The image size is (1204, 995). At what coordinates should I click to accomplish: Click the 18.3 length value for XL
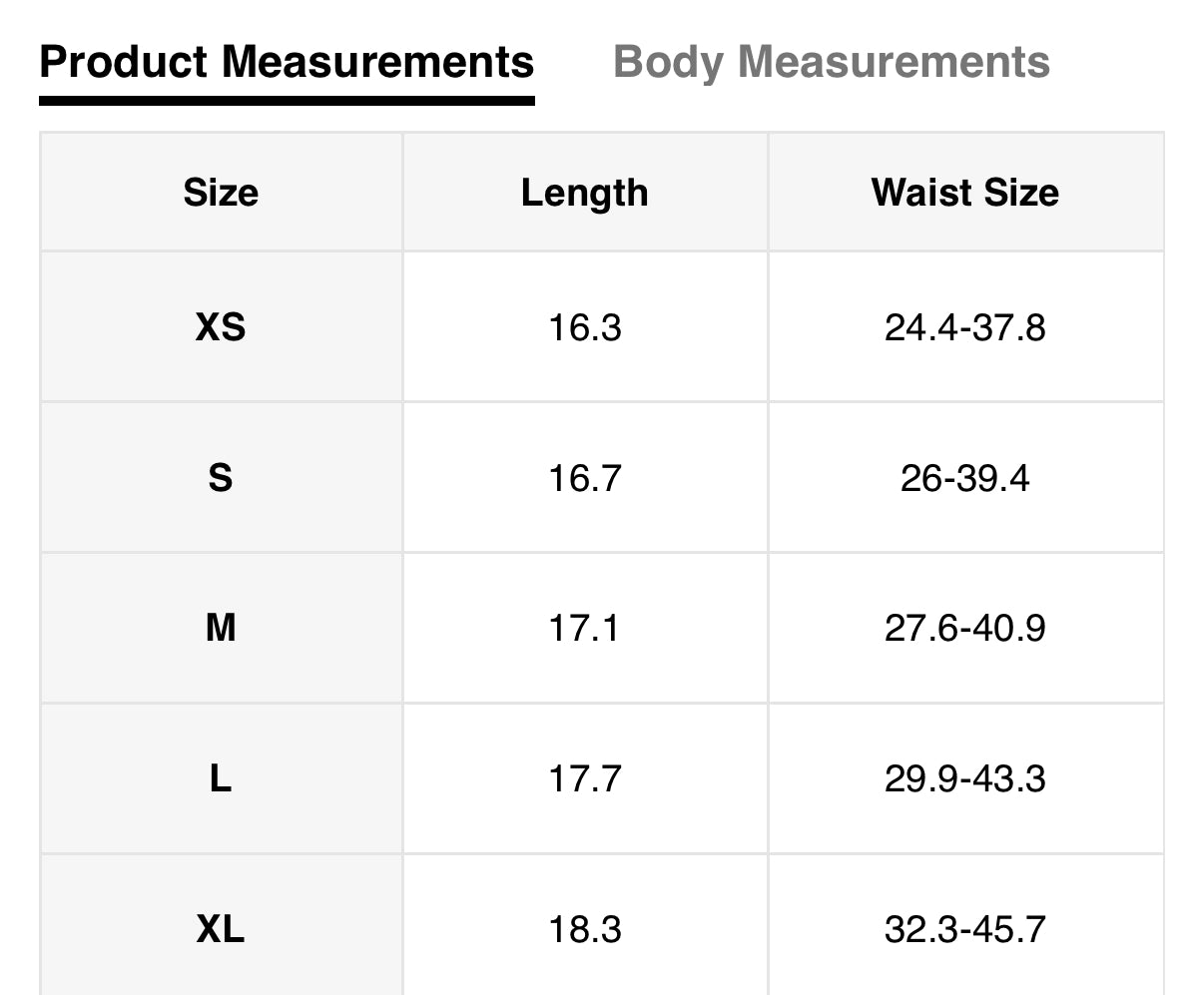[x=584, y=929]
